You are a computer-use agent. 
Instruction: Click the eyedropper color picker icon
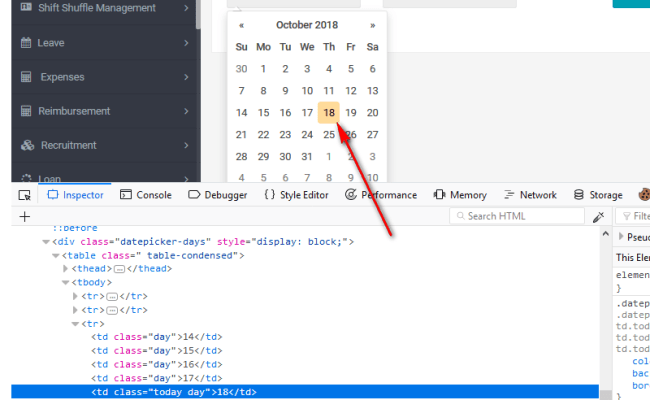[x=598, y=217]
